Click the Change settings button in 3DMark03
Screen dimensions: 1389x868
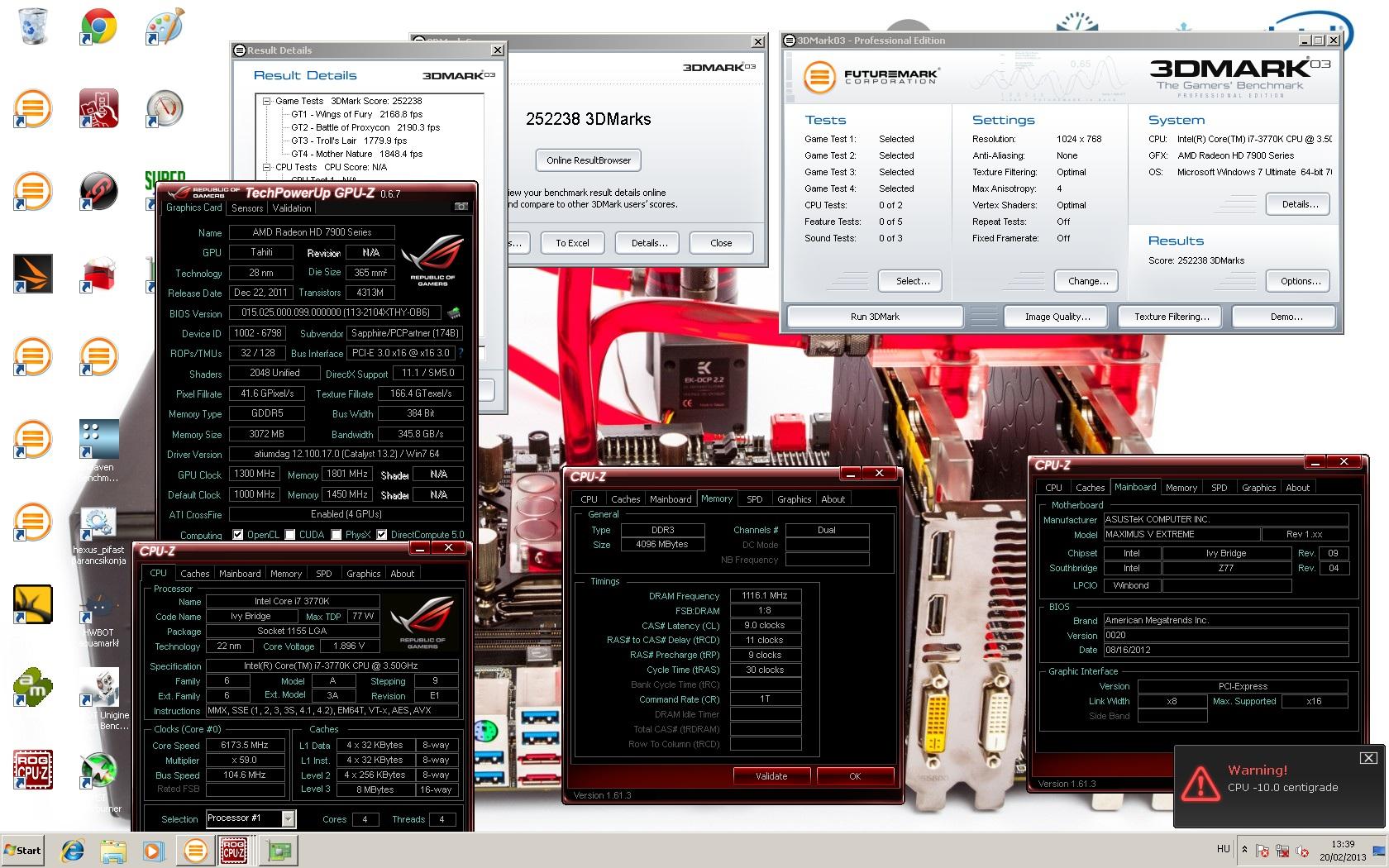(x=1088, y=281)
